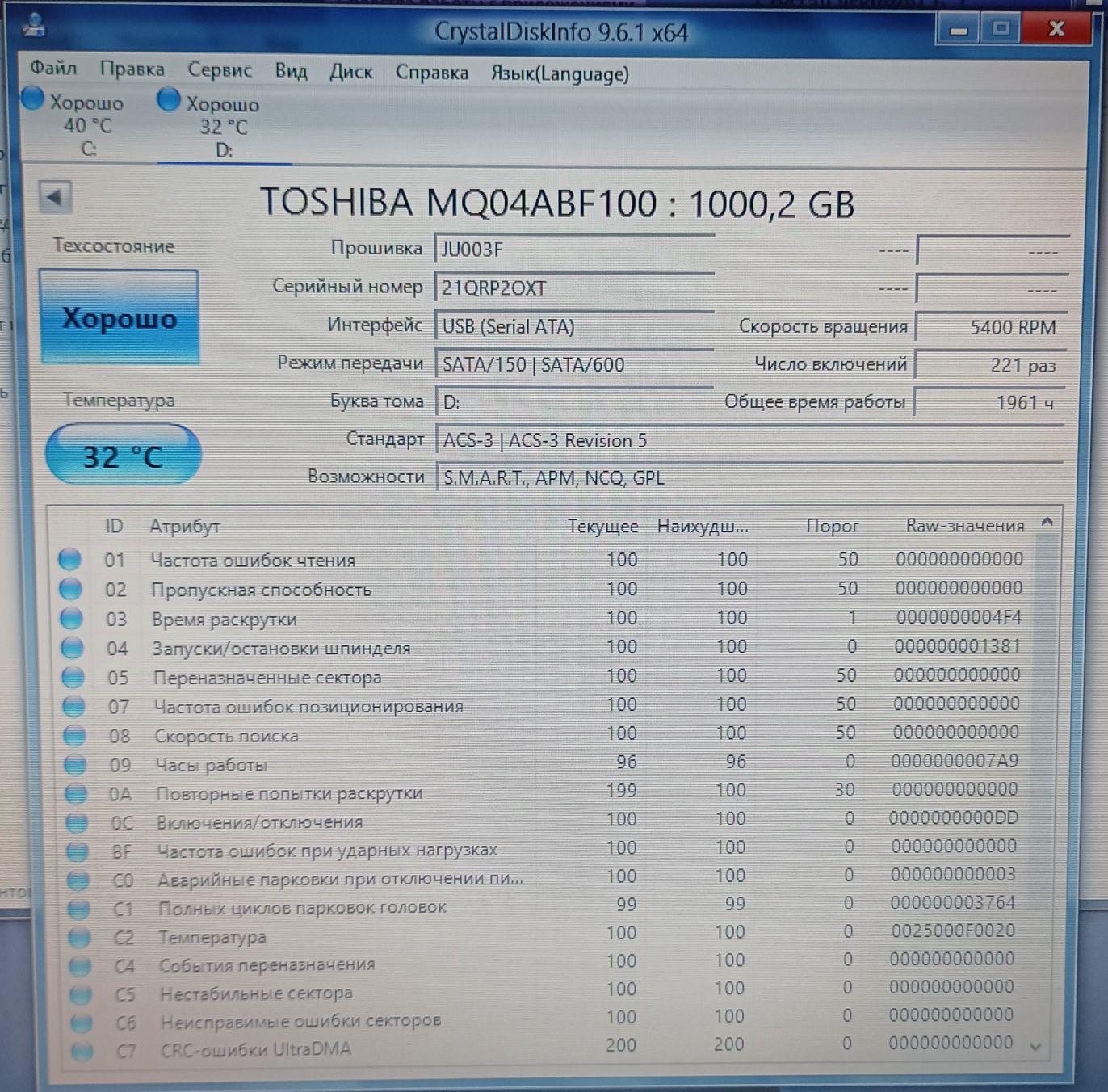Click the Raw-значения column header

(x=965, y=526)
